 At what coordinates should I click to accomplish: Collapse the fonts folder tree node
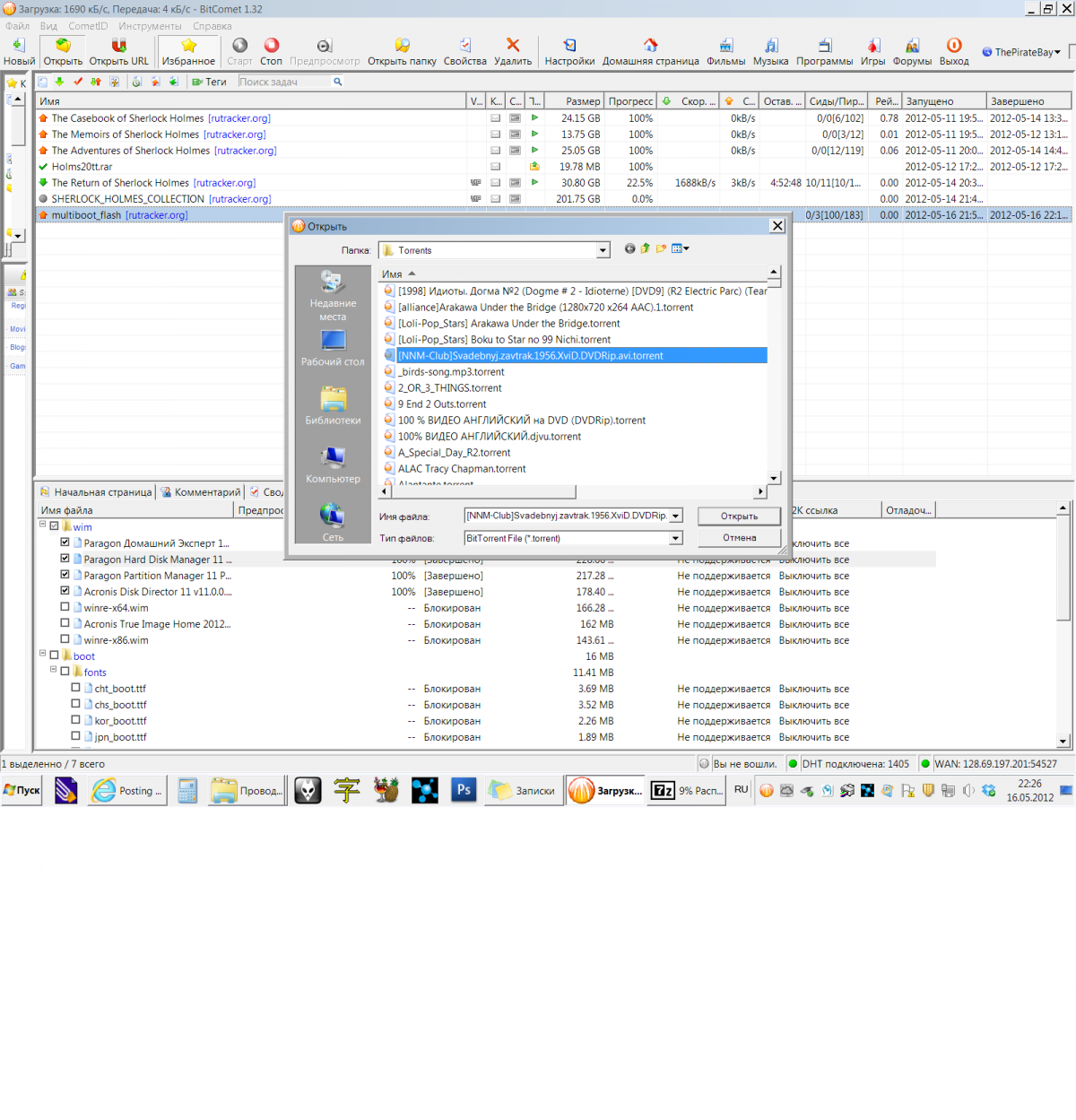pos(53,670)
